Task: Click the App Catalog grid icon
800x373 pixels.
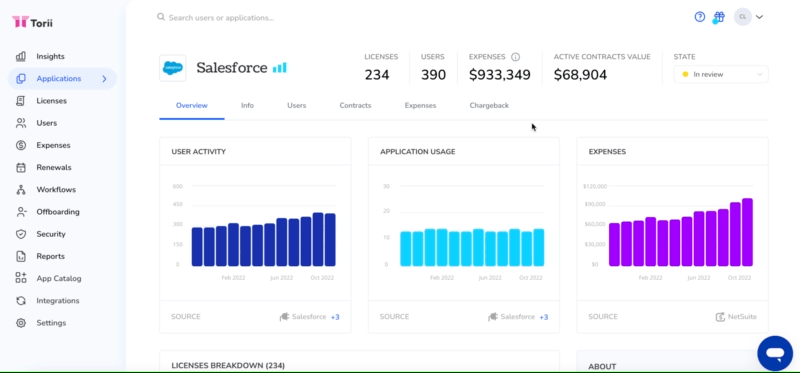Action: [x=20, y=278]
